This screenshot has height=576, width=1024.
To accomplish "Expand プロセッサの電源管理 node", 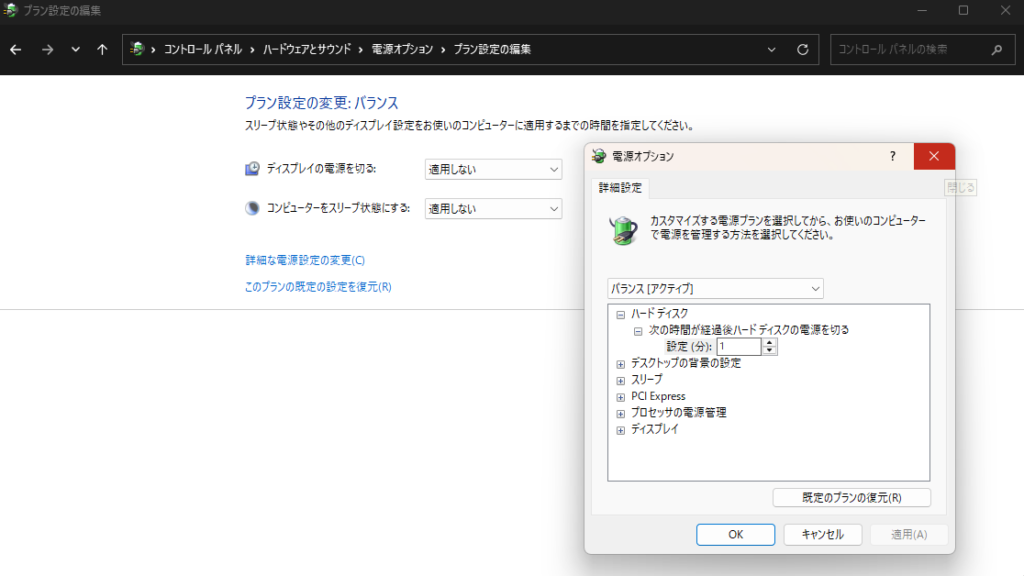I will click(x=621, y=413).
